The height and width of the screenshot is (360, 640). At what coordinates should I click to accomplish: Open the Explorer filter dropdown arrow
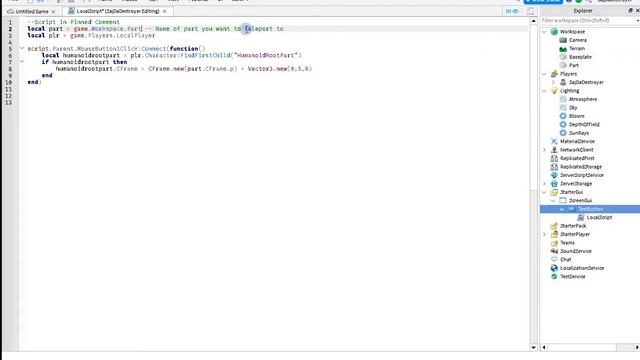point(638,20)
